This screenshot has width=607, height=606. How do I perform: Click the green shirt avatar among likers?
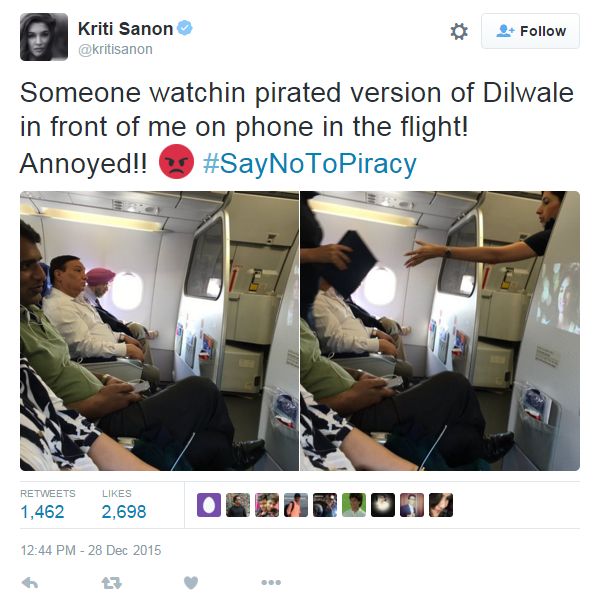[354, 505]
